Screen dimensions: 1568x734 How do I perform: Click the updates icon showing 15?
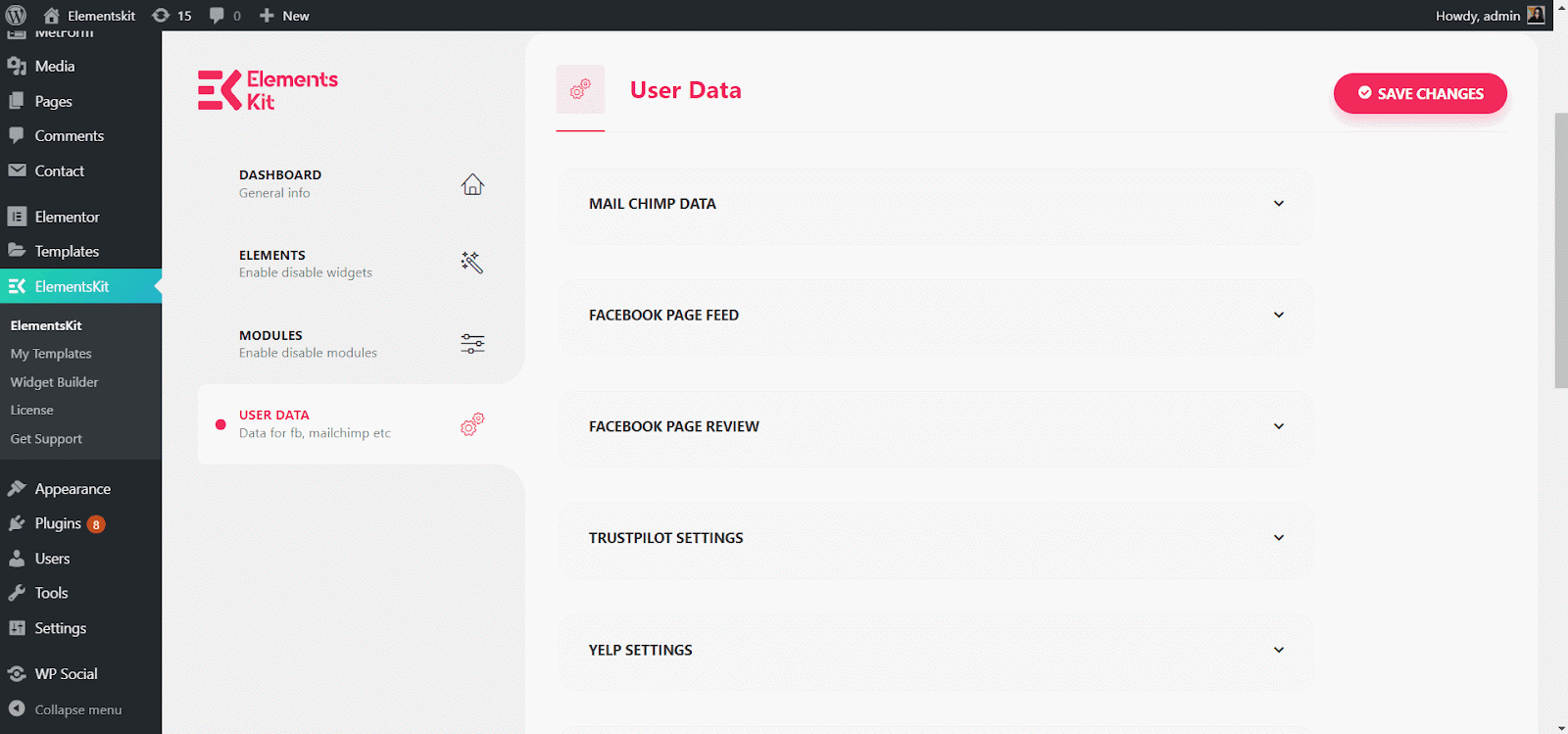click(x=161, y=16)
